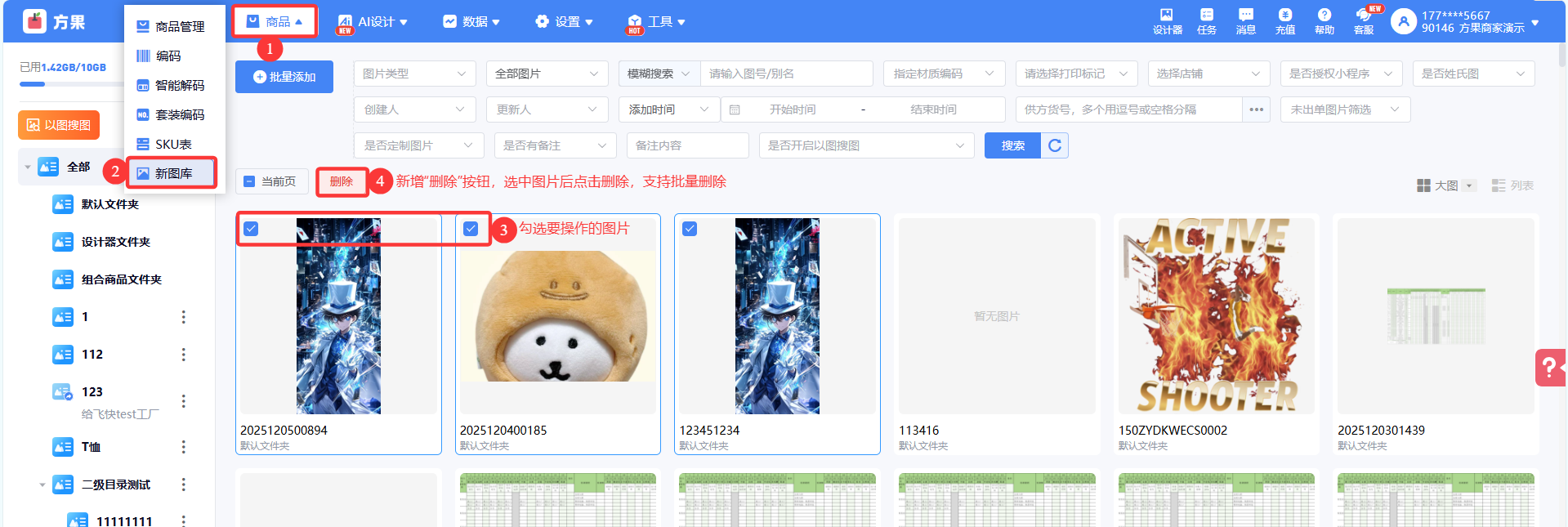Open the 未出单图片筛选 dropdown
This screenshot has width=1568, height=527.
coord(1346,109)
